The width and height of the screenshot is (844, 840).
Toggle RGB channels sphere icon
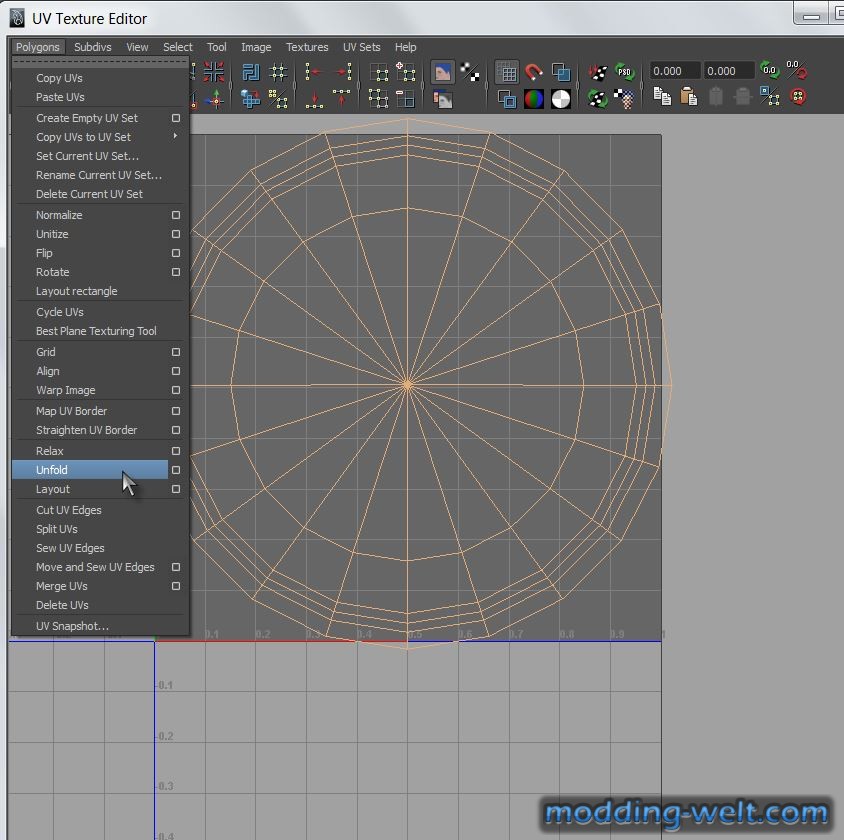533,99
